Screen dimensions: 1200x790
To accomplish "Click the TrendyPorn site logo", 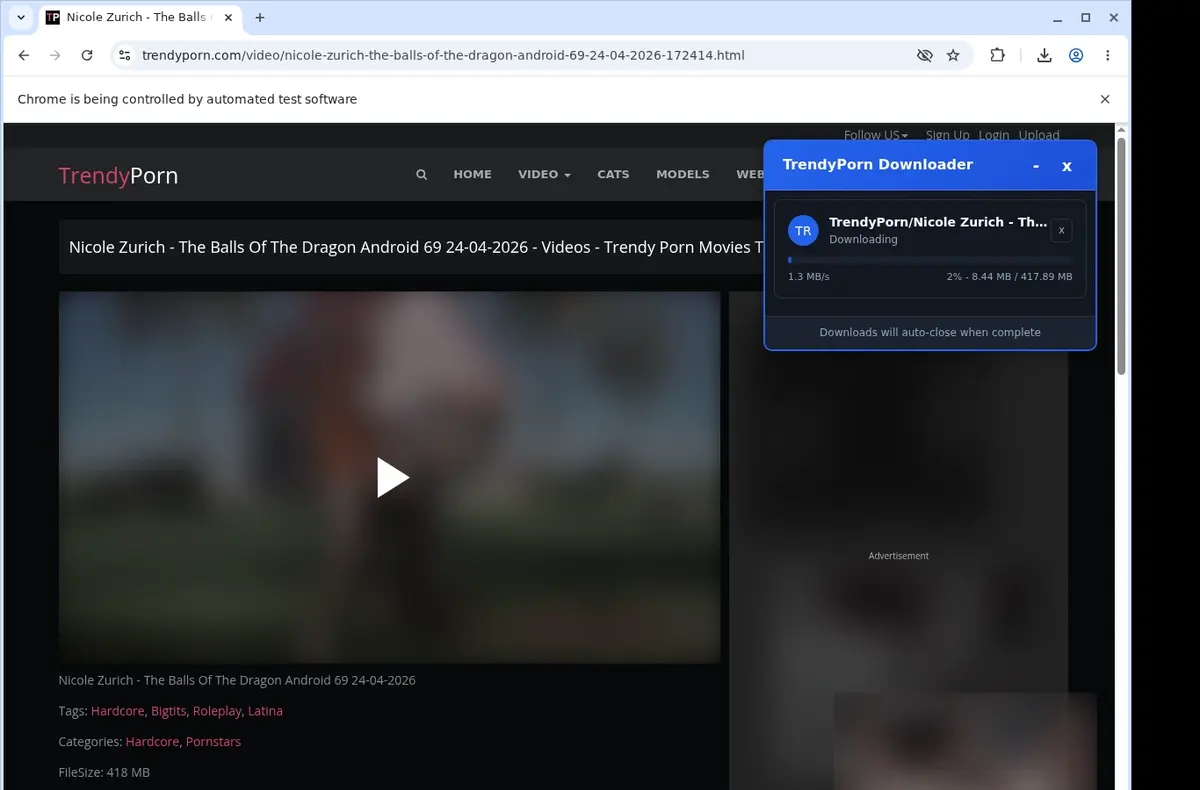I will tap(118, 176).
